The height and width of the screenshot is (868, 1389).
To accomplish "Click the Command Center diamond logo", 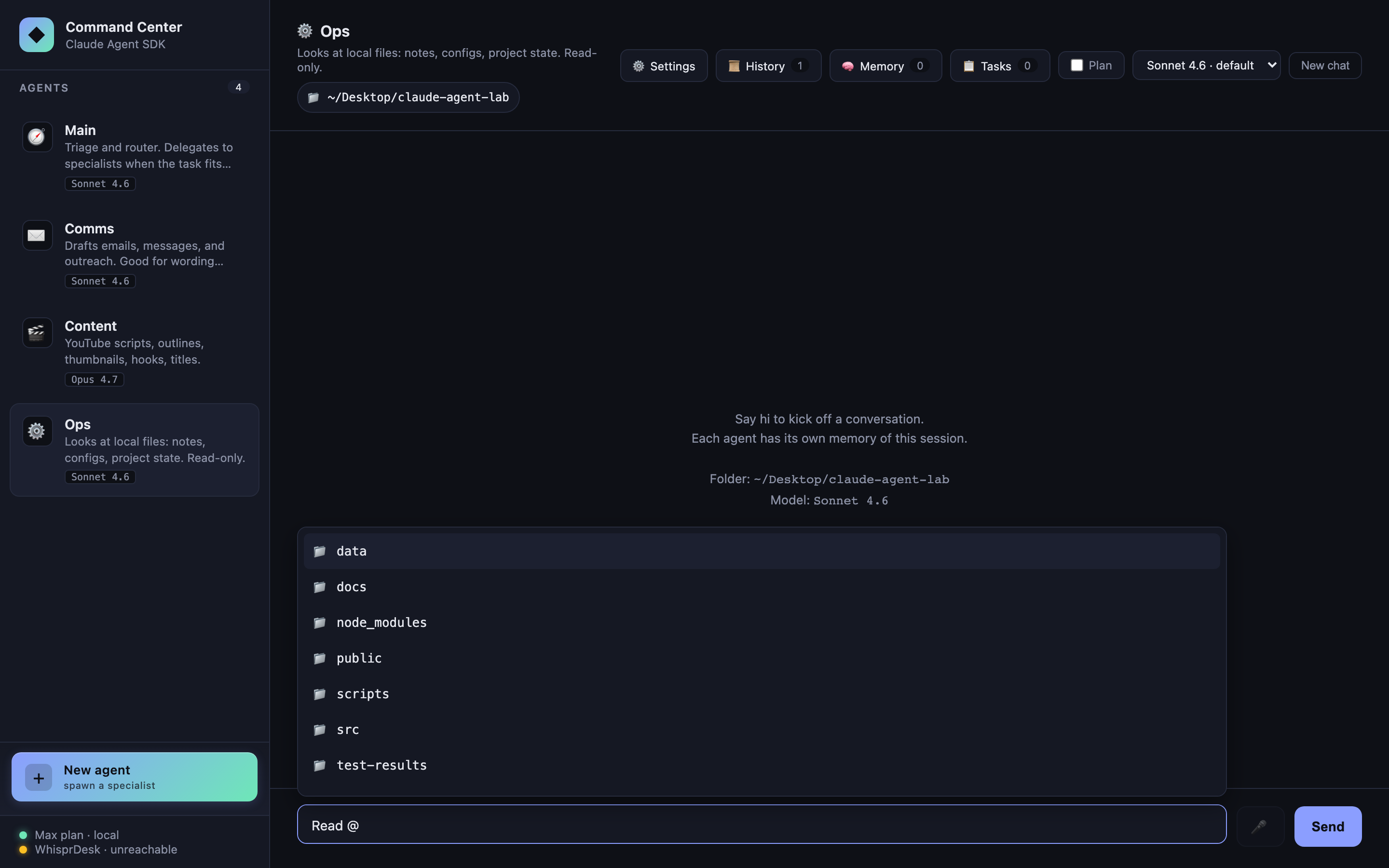I will [36, 35].
